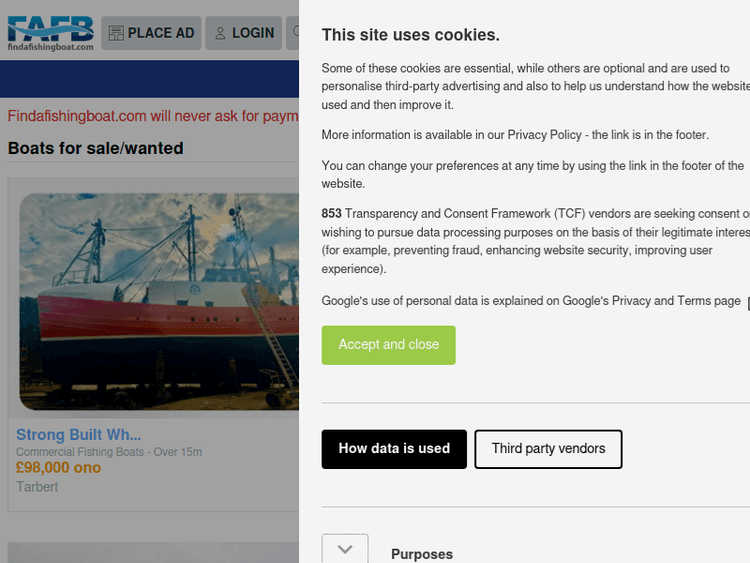Click the user silhouette icon beside LOGIN
Viewport: 750px width, 563px height.
[221, 33]
